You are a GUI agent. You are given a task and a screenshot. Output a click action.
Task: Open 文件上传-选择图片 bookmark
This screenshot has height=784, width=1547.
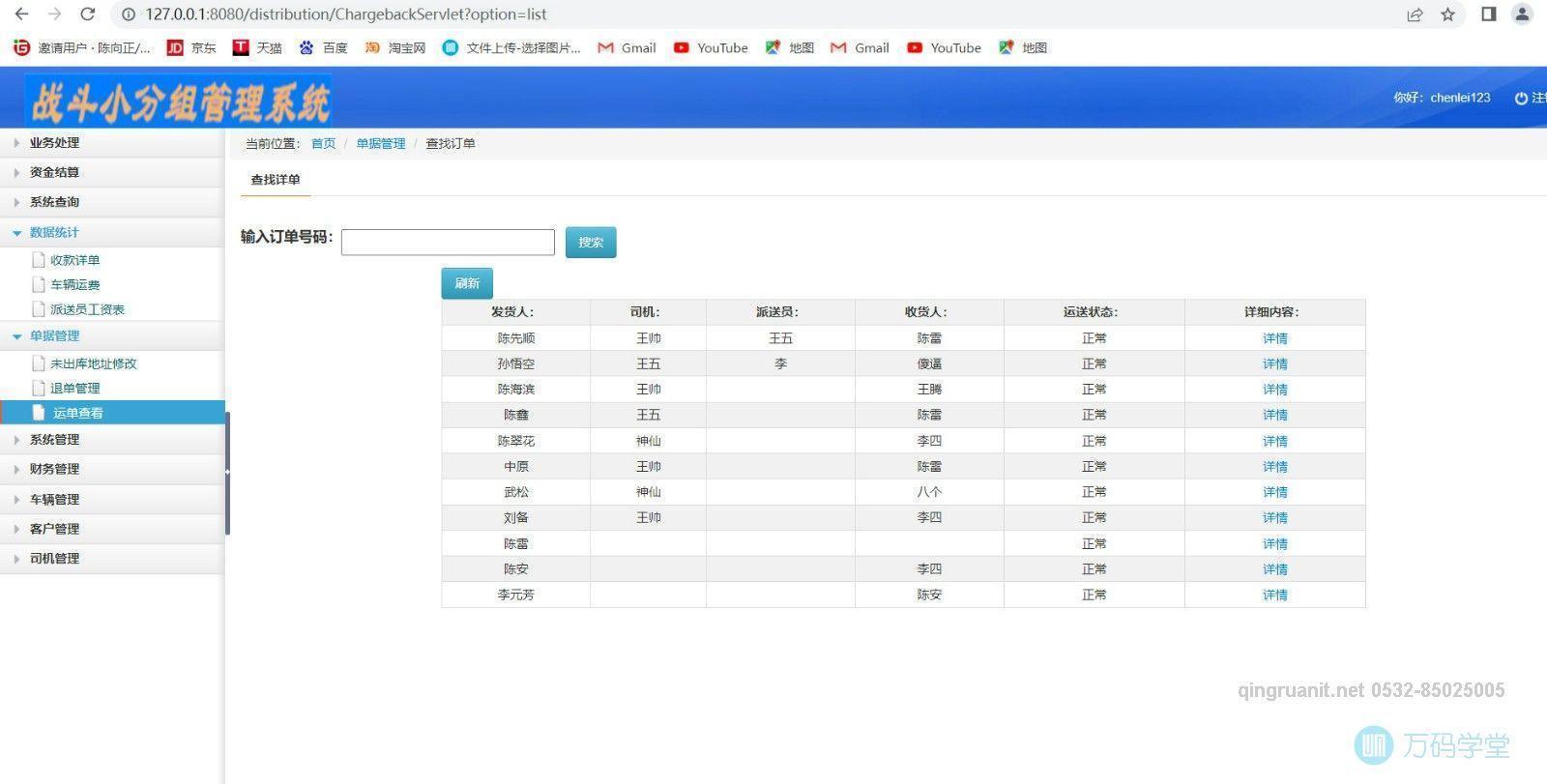[511, 47]
